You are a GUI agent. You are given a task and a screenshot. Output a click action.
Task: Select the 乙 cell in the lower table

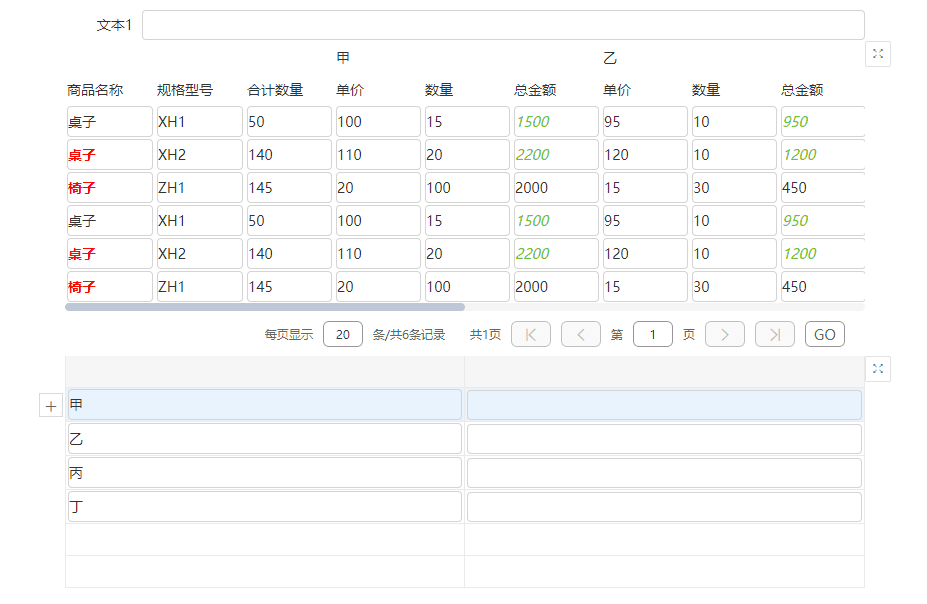265,439
